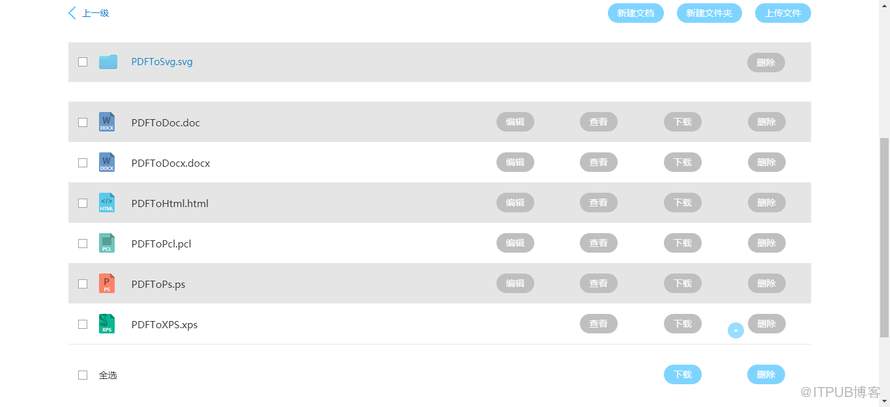The width and height of the screenshot is (890, 407).
Task: Click the round scroll-to-top arrow icon
Action: (x=736, y=330)
